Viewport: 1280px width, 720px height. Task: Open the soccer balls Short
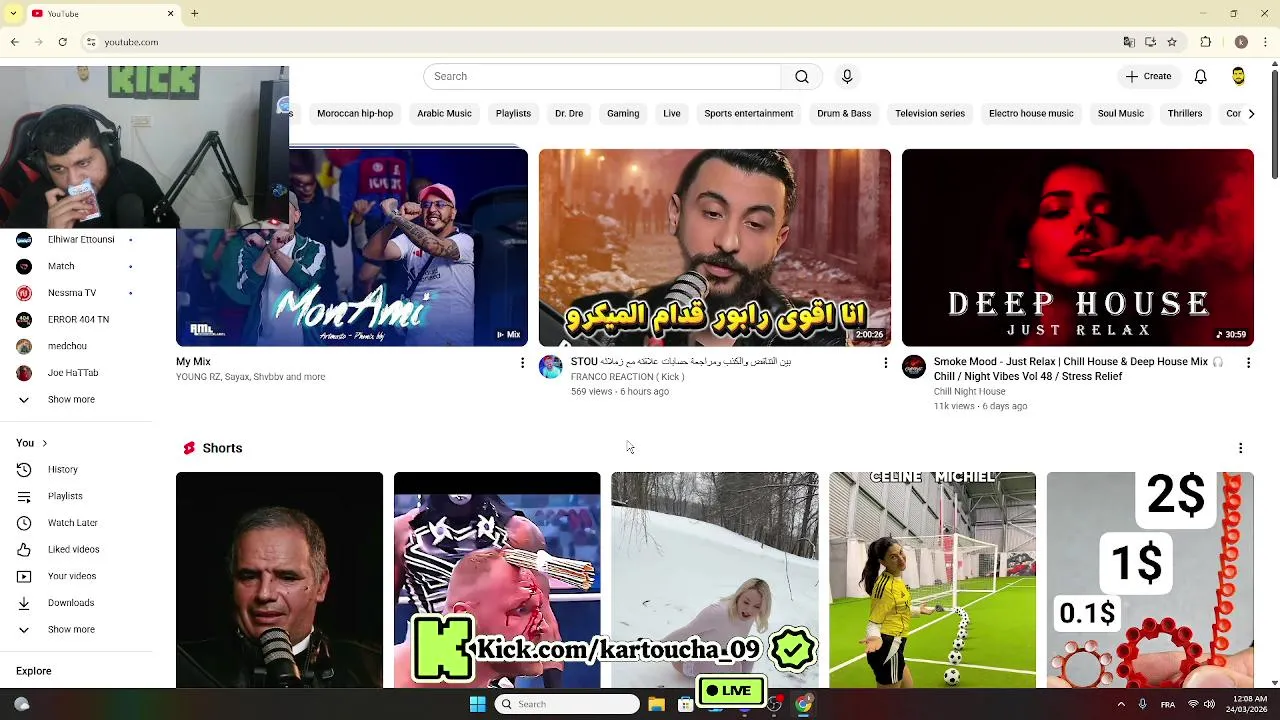(933, 580)
